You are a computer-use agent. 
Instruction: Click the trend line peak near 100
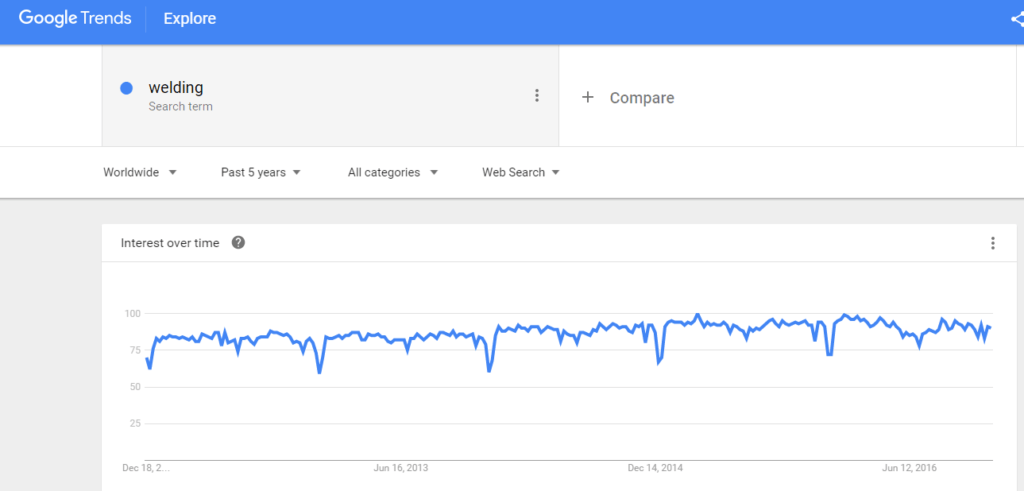click(x=697, y=315)
